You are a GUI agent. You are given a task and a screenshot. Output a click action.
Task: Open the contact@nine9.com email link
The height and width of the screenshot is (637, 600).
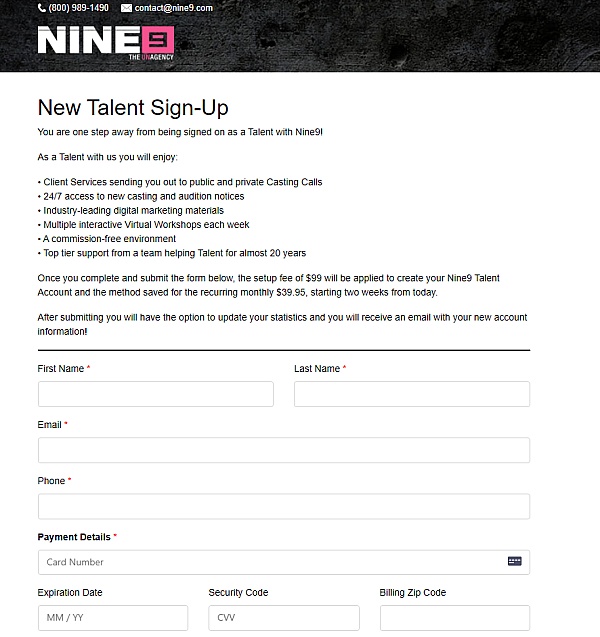pos(174,8)
